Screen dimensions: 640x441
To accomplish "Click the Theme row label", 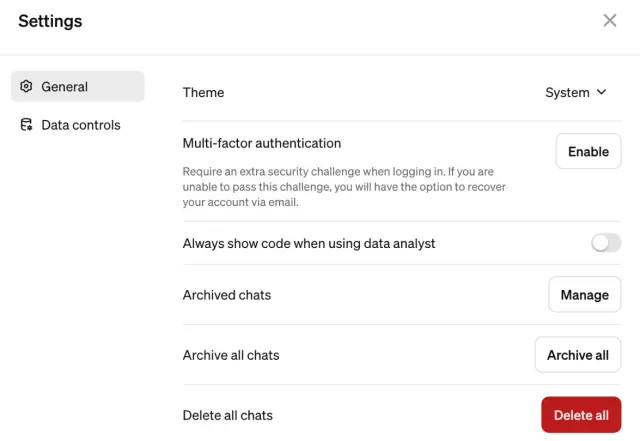I will point(203,92).
